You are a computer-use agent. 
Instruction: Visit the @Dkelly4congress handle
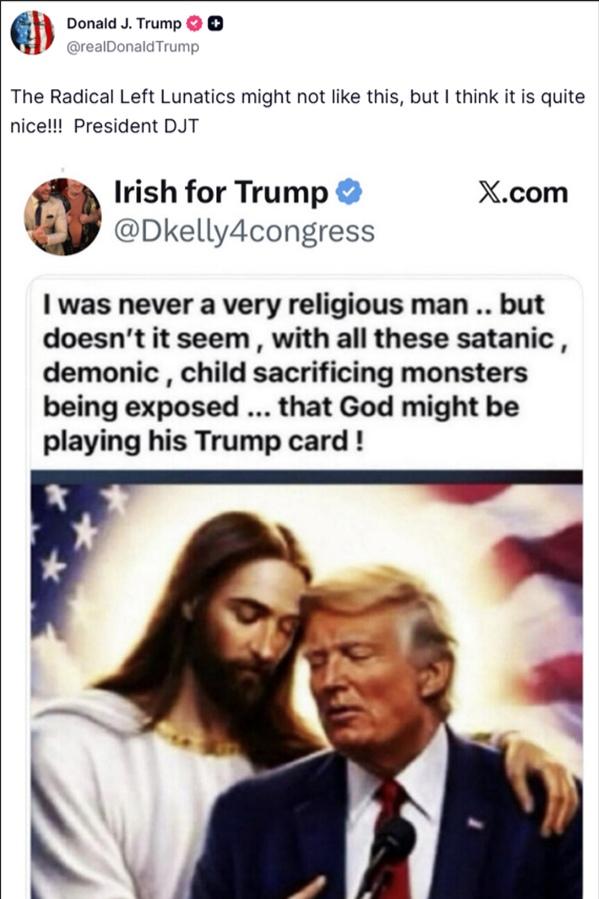(x=244, y=232)
